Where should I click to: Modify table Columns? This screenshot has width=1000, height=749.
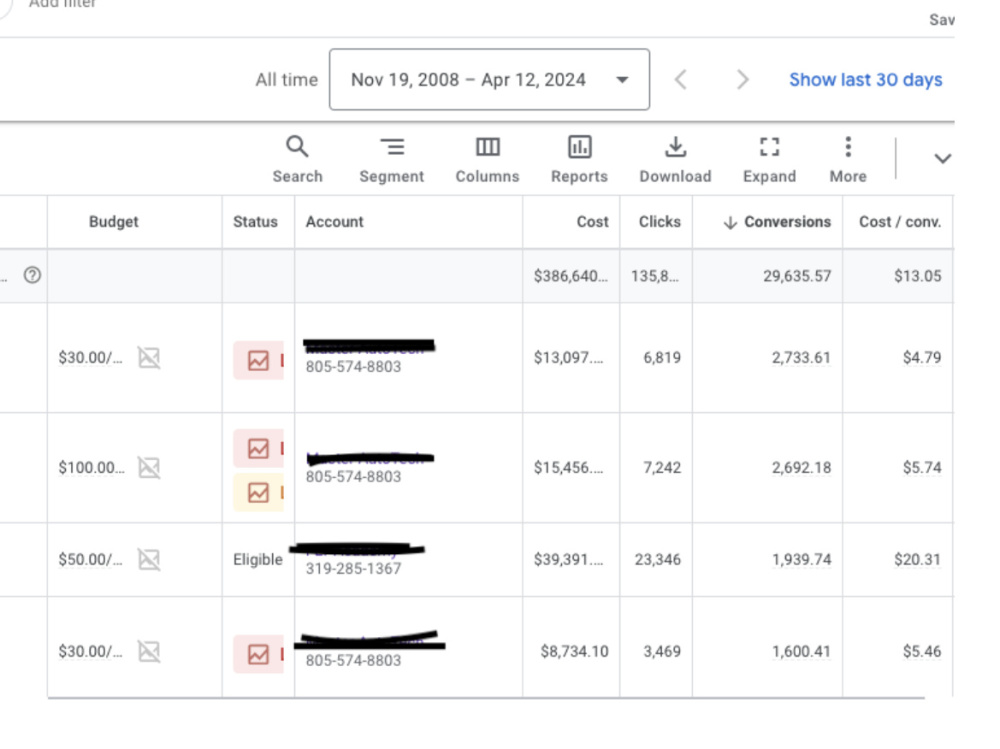pyautogui.click(x=487, y=159)
